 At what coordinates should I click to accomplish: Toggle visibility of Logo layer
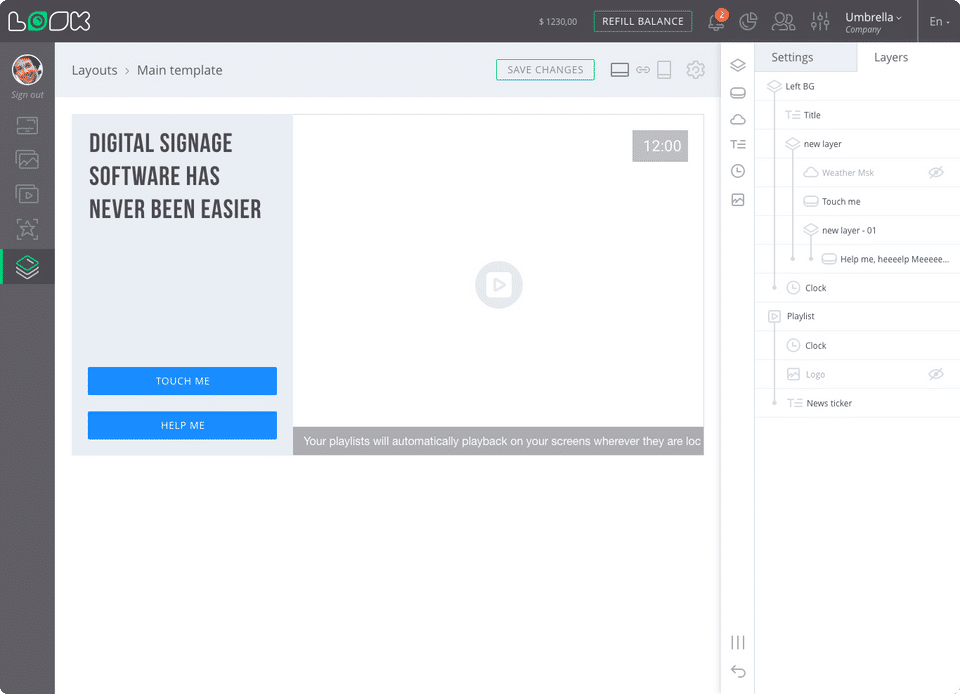tap(936, 374)
